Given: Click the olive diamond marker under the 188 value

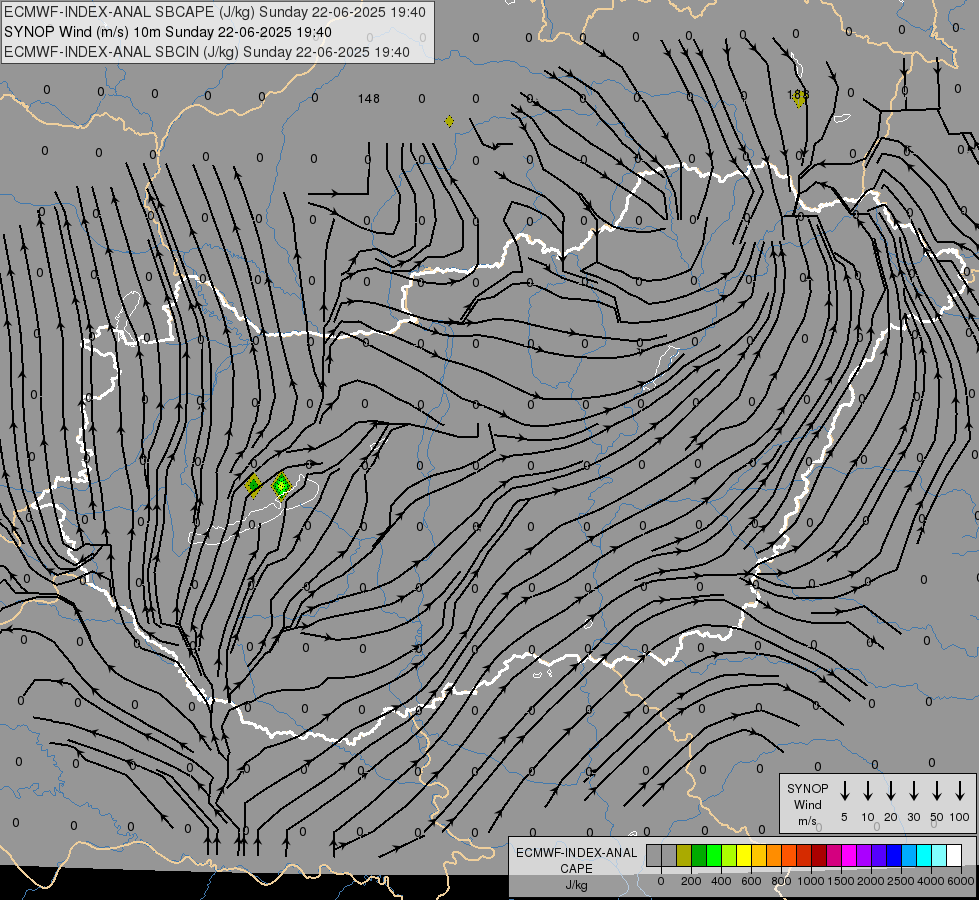Looking at the screenshot, I should click(799, 100).
